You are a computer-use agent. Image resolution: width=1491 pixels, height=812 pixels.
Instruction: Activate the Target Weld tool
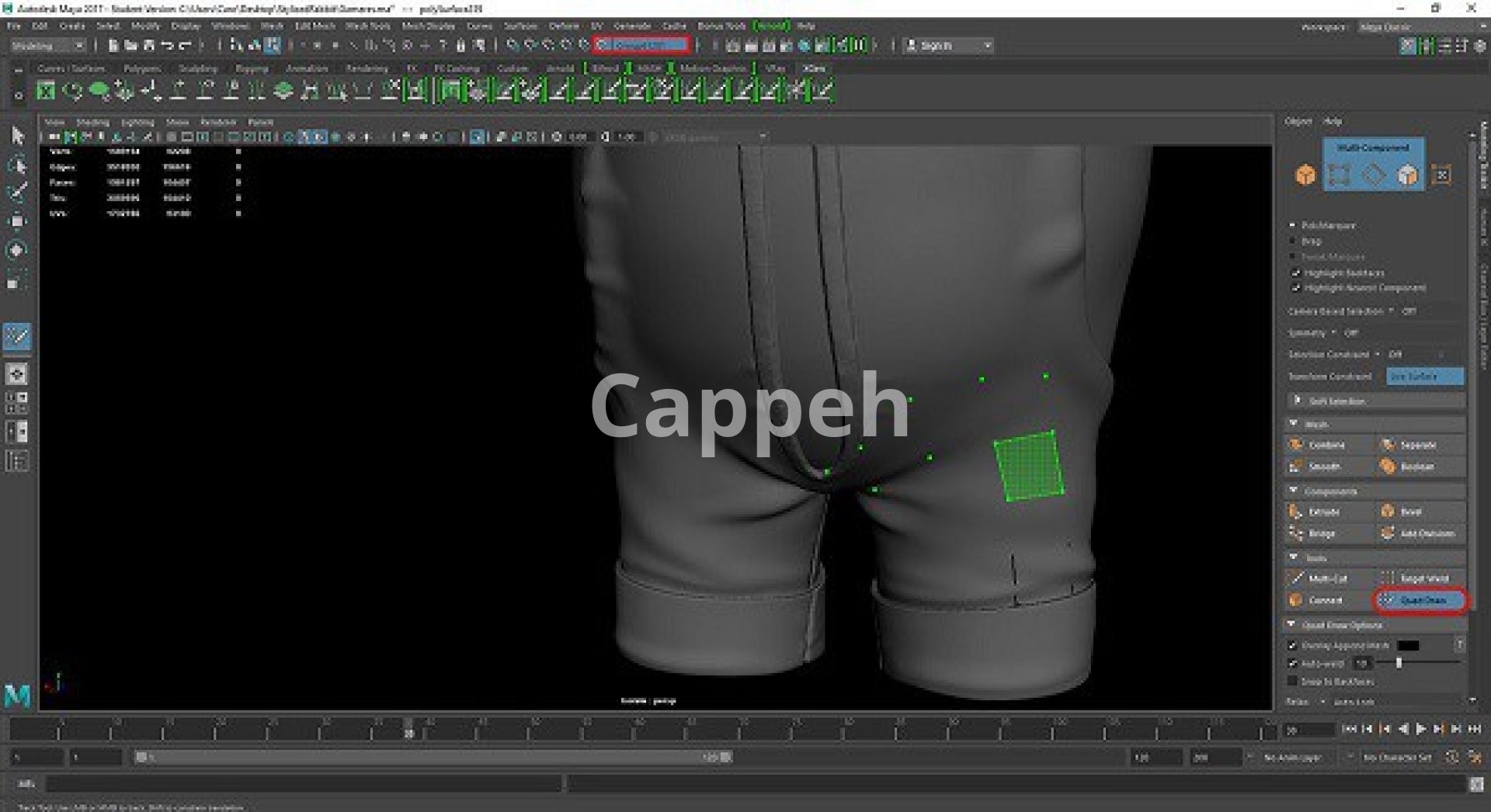point(1423,578)
